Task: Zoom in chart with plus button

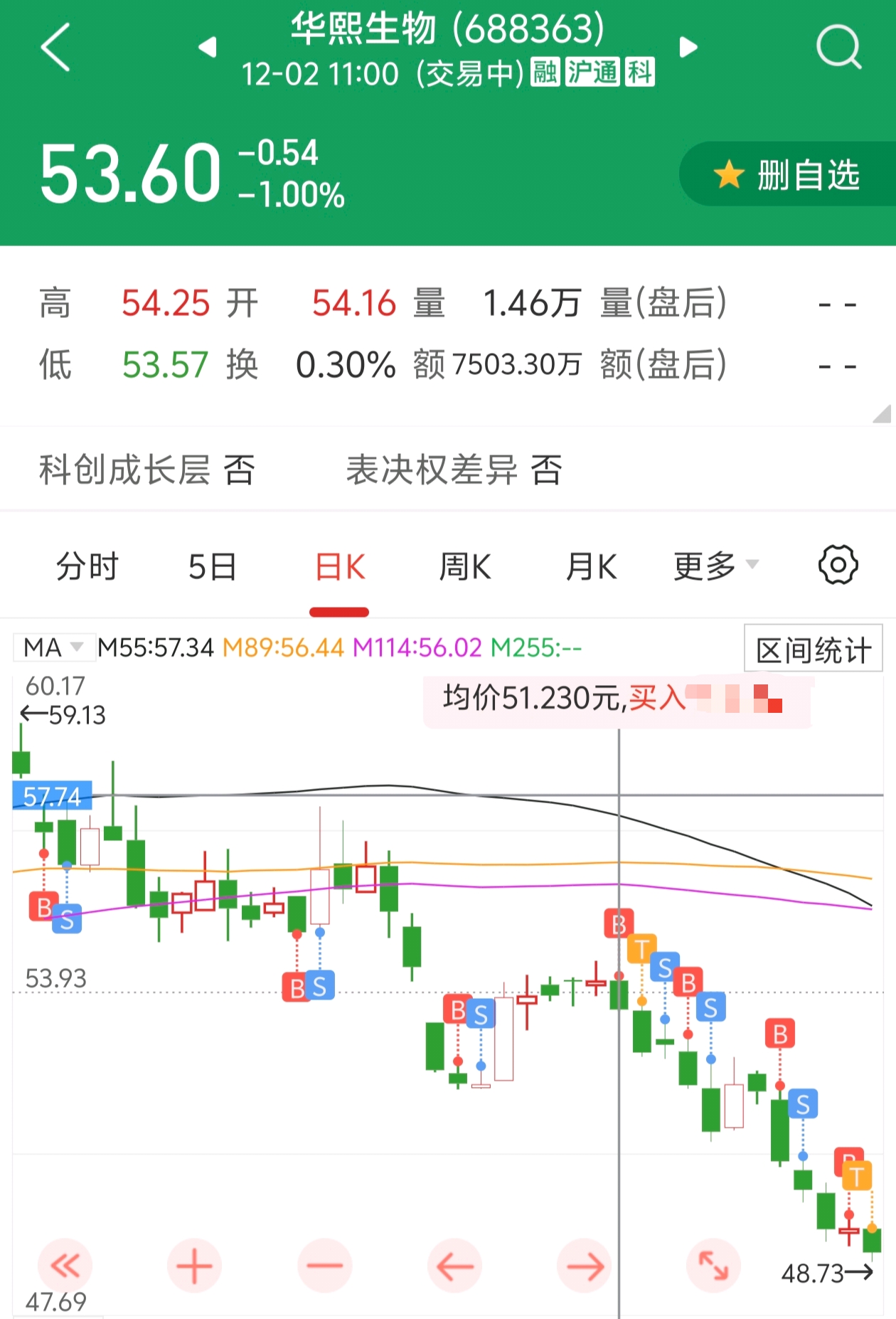Action: pyautogui.click(x=194, y=1266)
